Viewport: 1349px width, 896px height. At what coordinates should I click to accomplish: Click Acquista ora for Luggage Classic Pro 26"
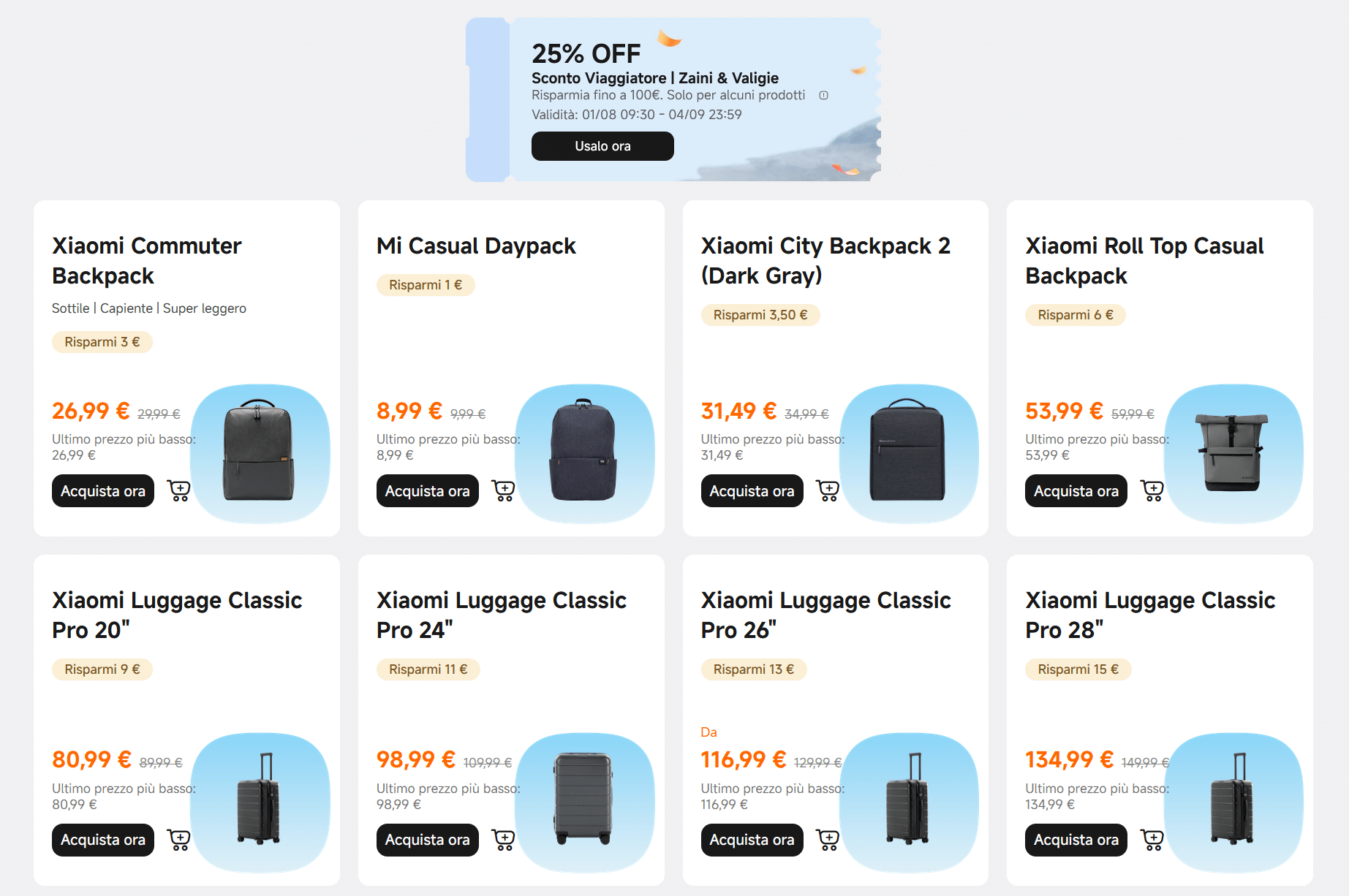752,840
